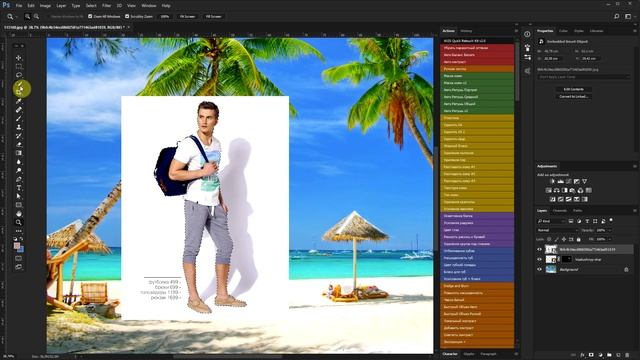Click the zoom in magnifier option
The image size is (640, 360).
(27, 16)
